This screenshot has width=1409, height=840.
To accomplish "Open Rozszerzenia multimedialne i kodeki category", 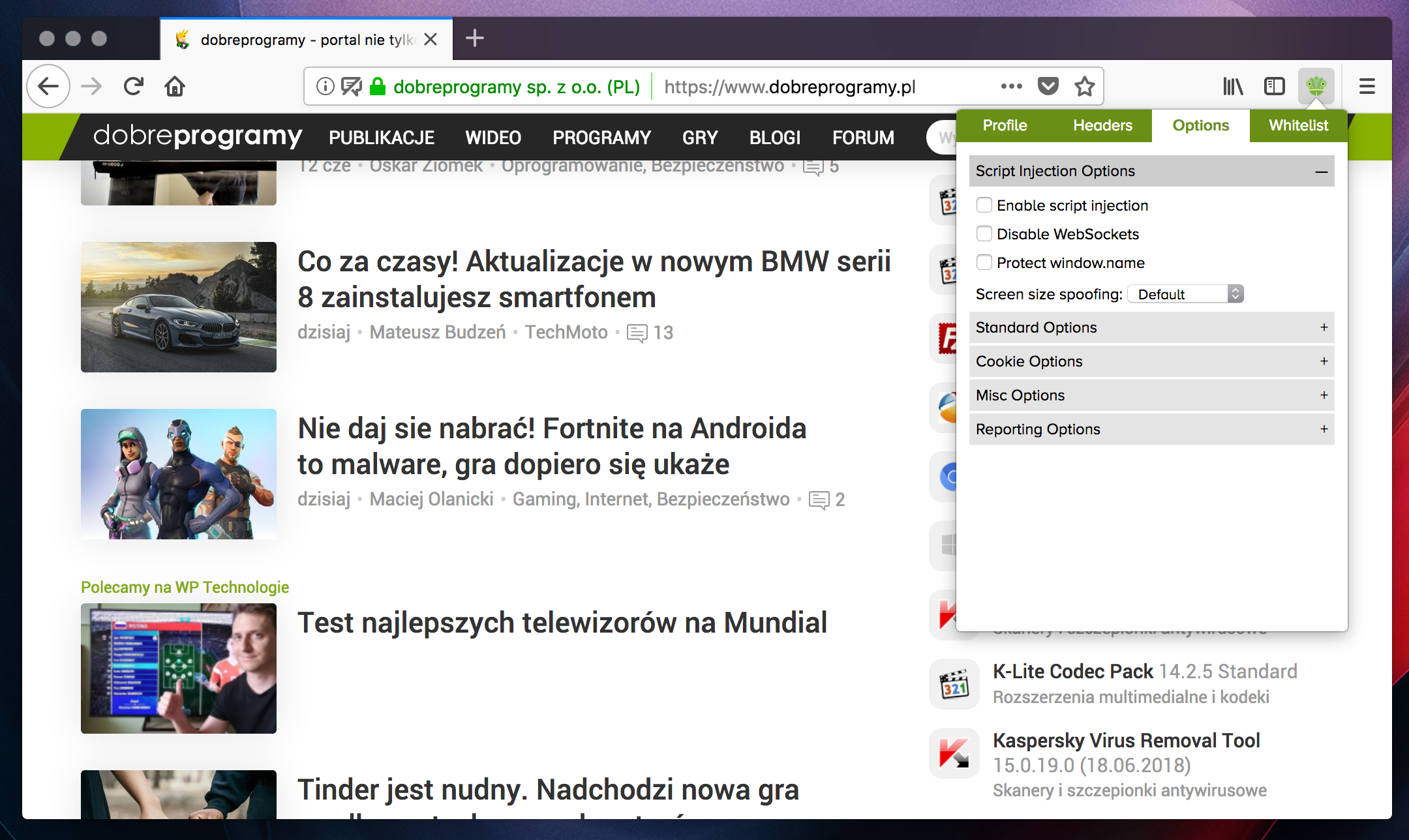I will 1130,697.
